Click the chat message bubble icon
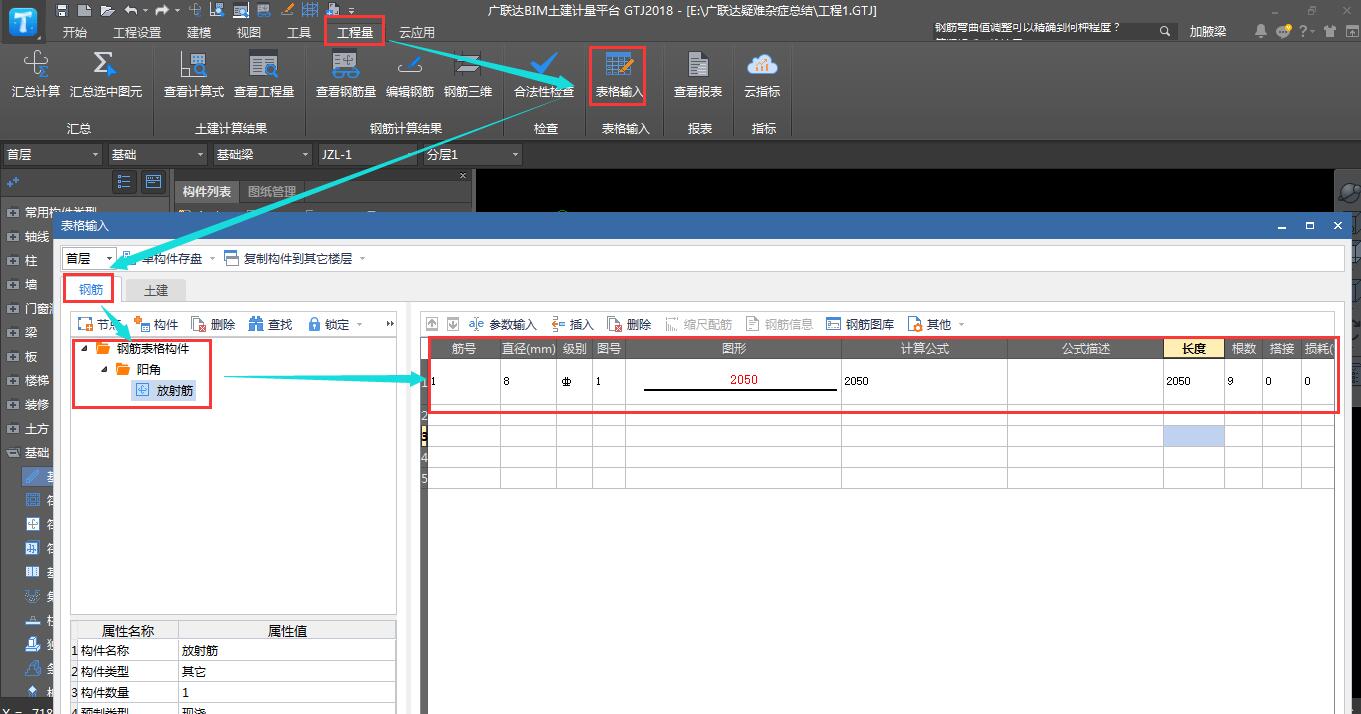Viewport: 1361px width, 714px height. coord(1284,31)
